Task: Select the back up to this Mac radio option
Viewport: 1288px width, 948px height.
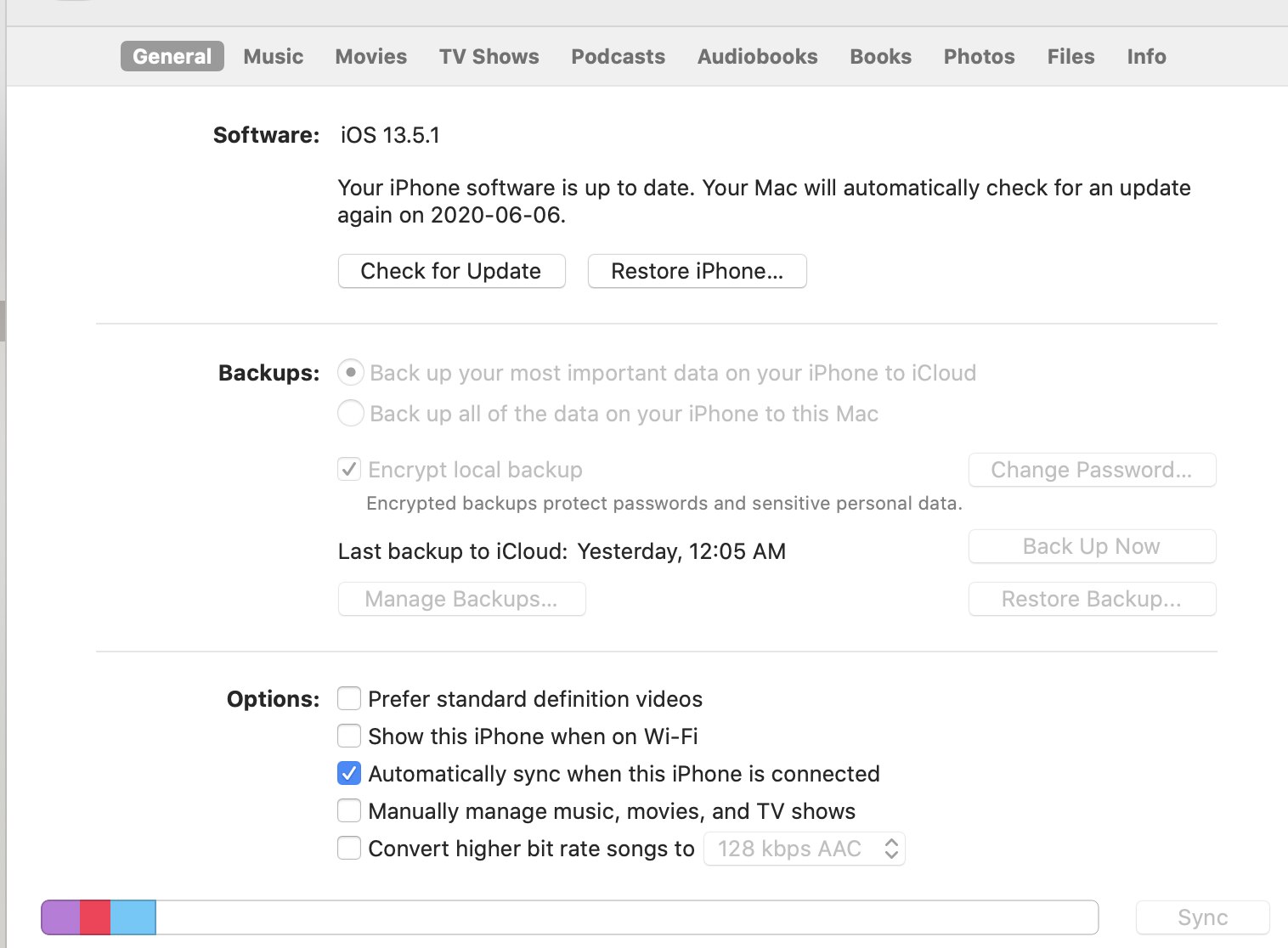Action: click(x=351, y=414)
